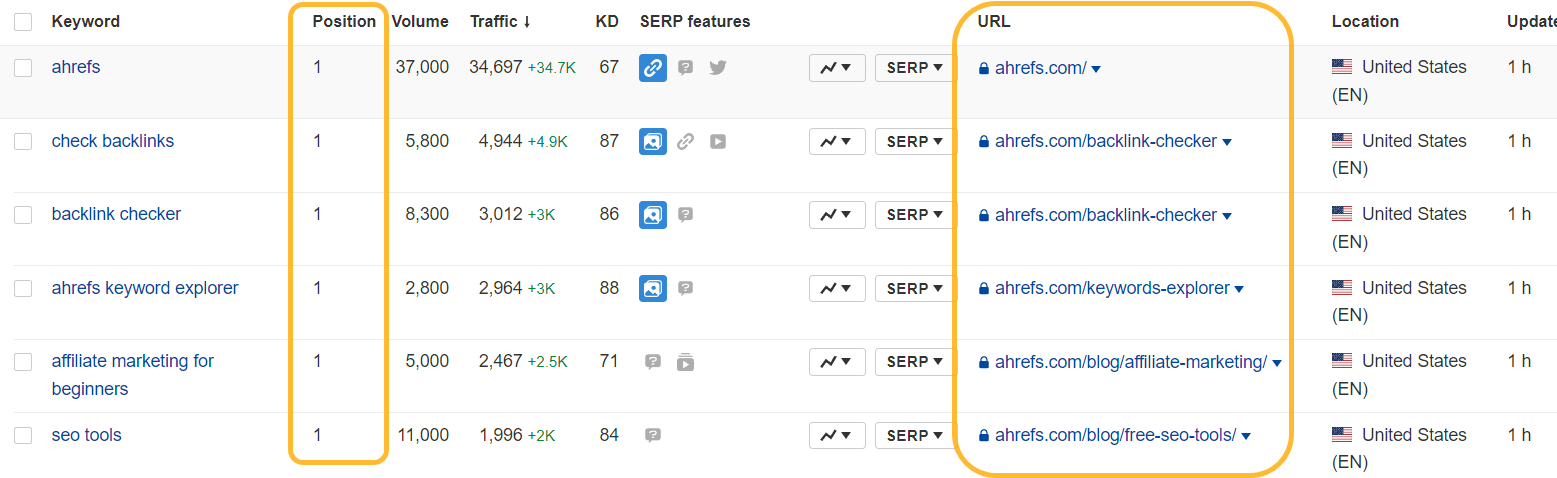Viewport: 1557px width, 478px height.
Task: Click the image pack icon for ahrefs keyword explorer
Action: [652, 289]
